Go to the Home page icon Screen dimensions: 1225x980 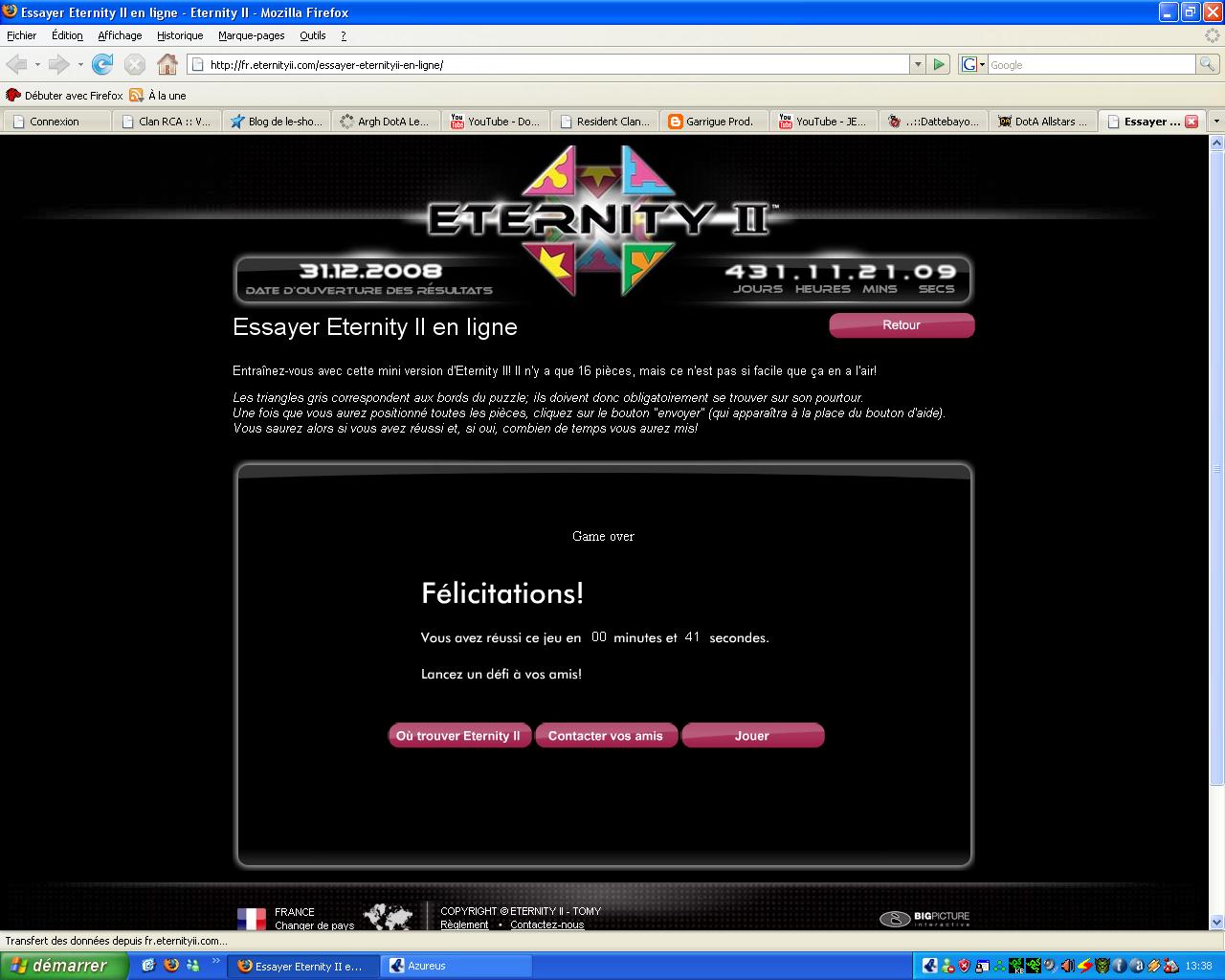coord(167,64)
